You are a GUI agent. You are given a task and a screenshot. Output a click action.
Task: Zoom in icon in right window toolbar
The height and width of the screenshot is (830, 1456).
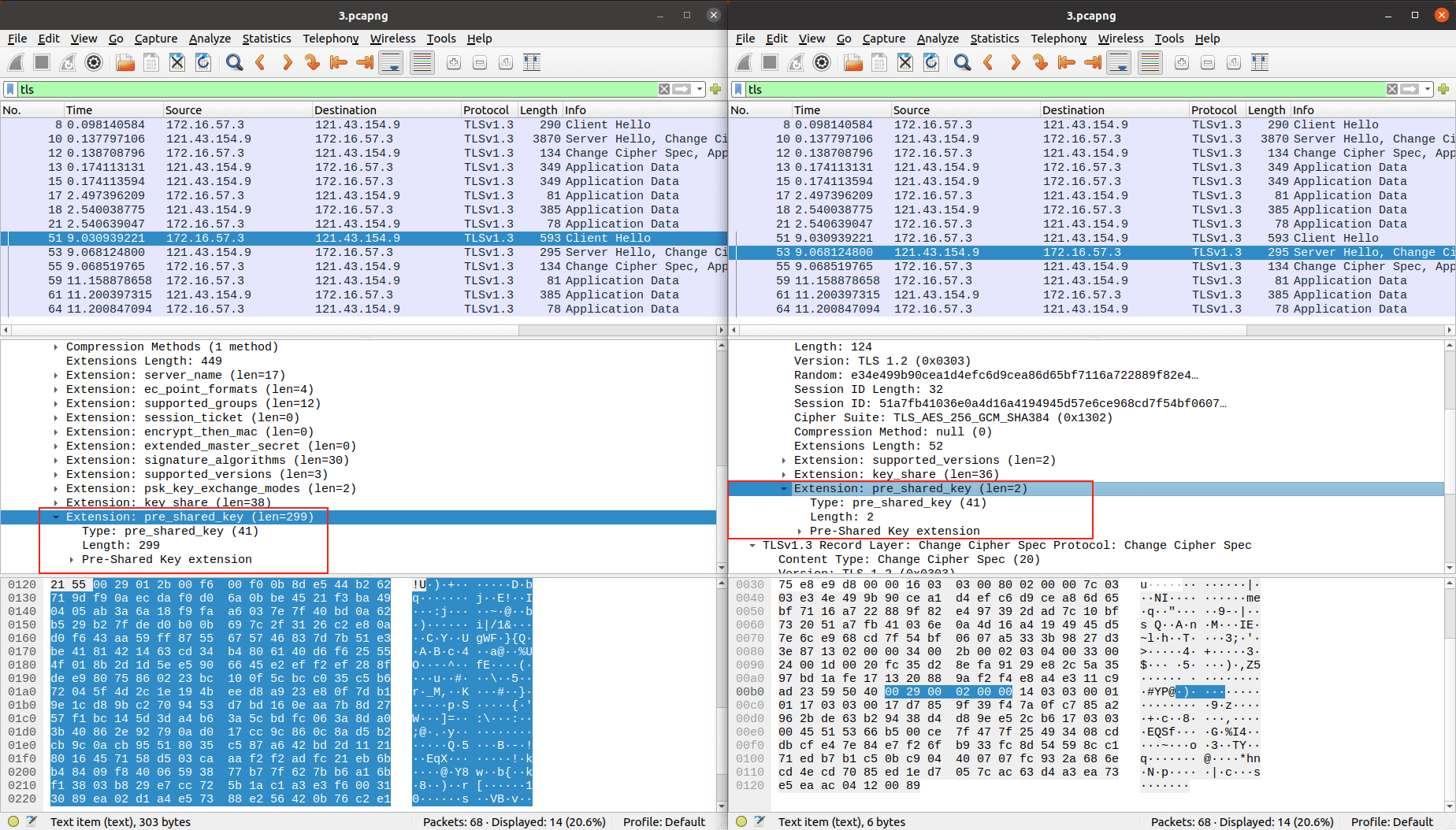(1182, 62)
